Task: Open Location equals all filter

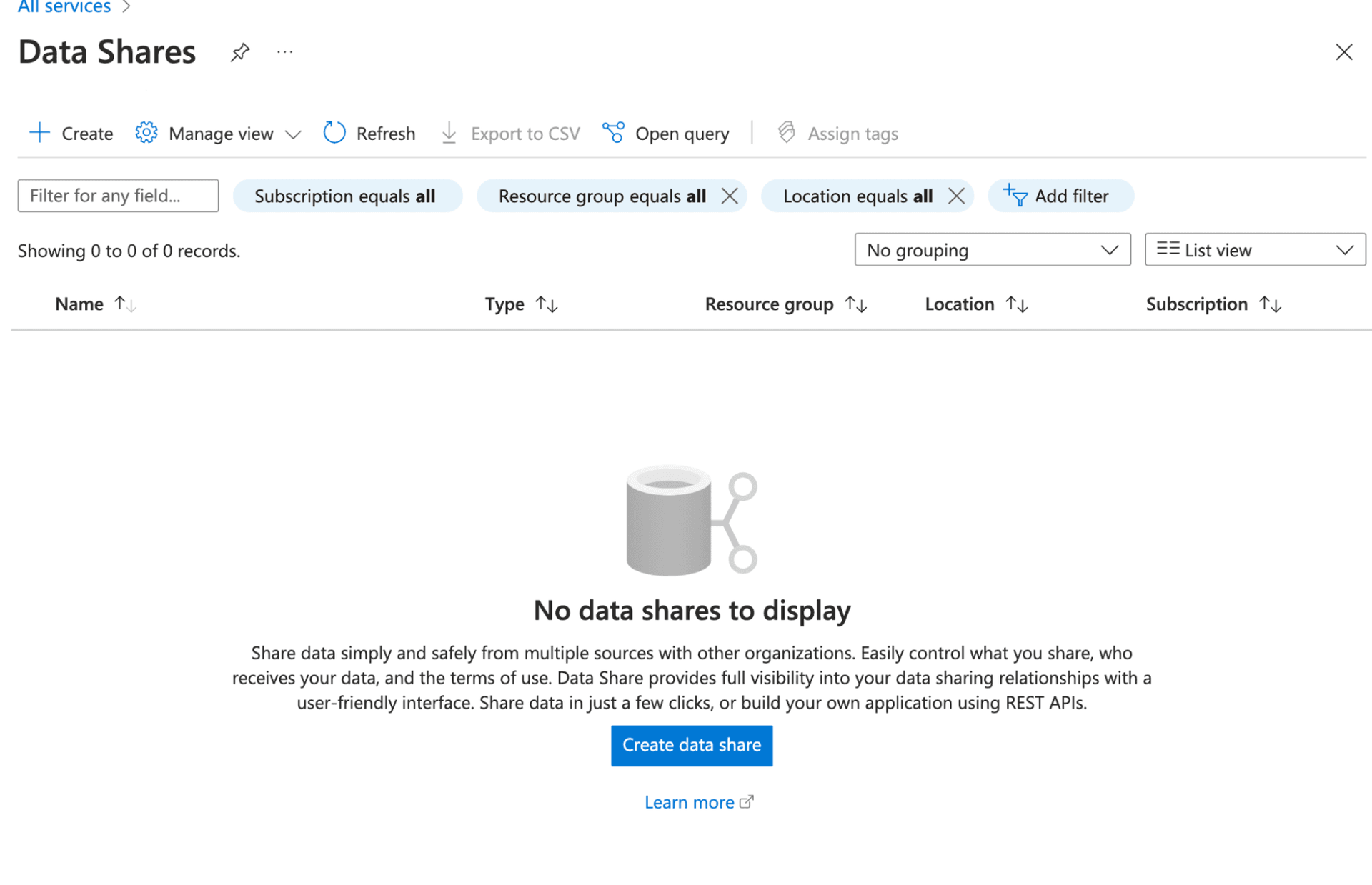Action: pos(857,196)
